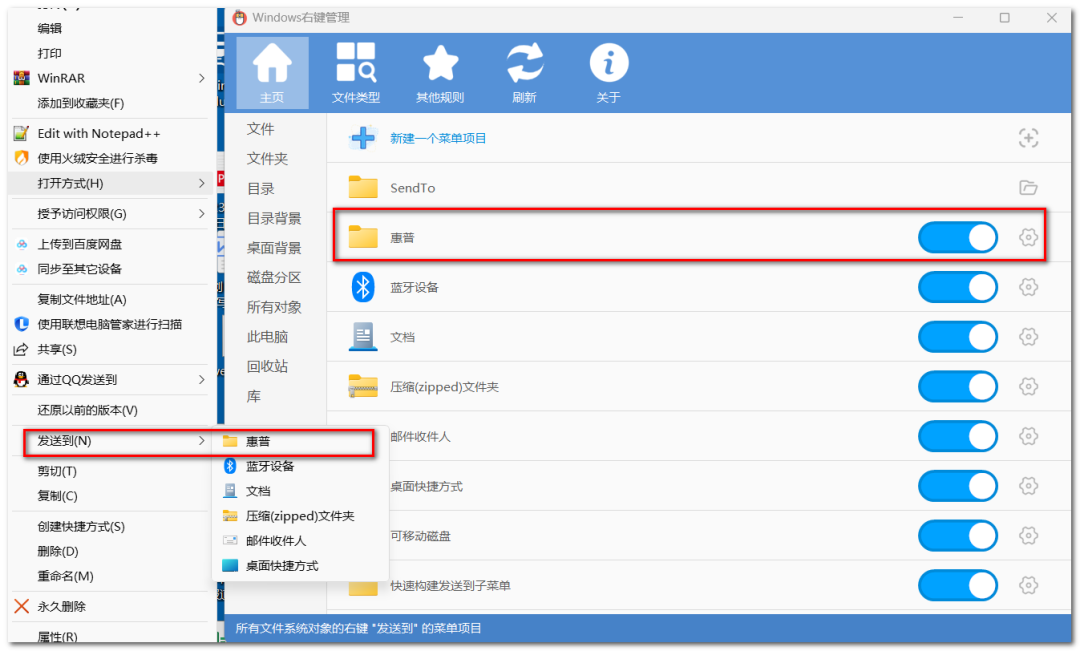The height and width of the screenshot is (651, 1080).
Task: Click the SendTo folder icon
Action: (362, 187)
